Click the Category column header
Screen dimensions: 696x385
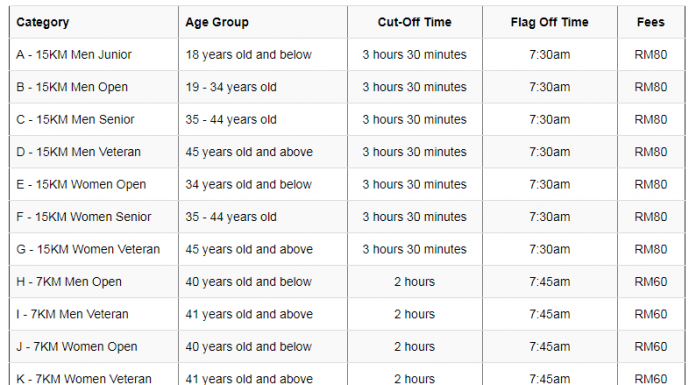point(94,22)
